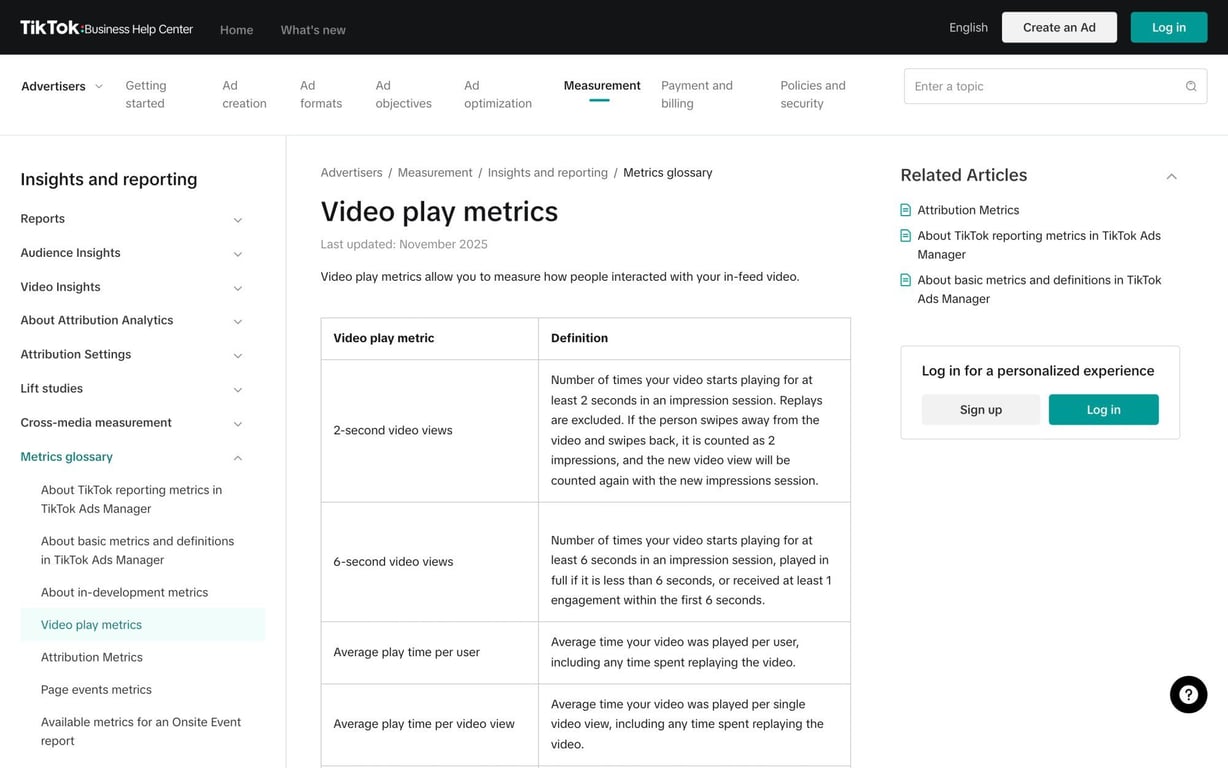Click the Create an Ad button
Viewport: 1228px width, 768px height.
[x=1059, y=27]
